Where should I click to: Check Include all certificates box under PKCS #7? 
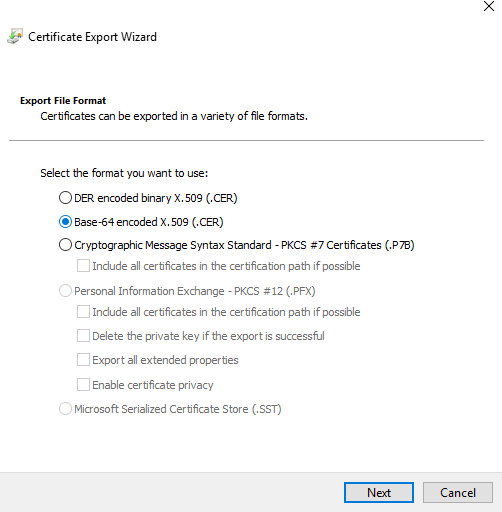point(83,266)
